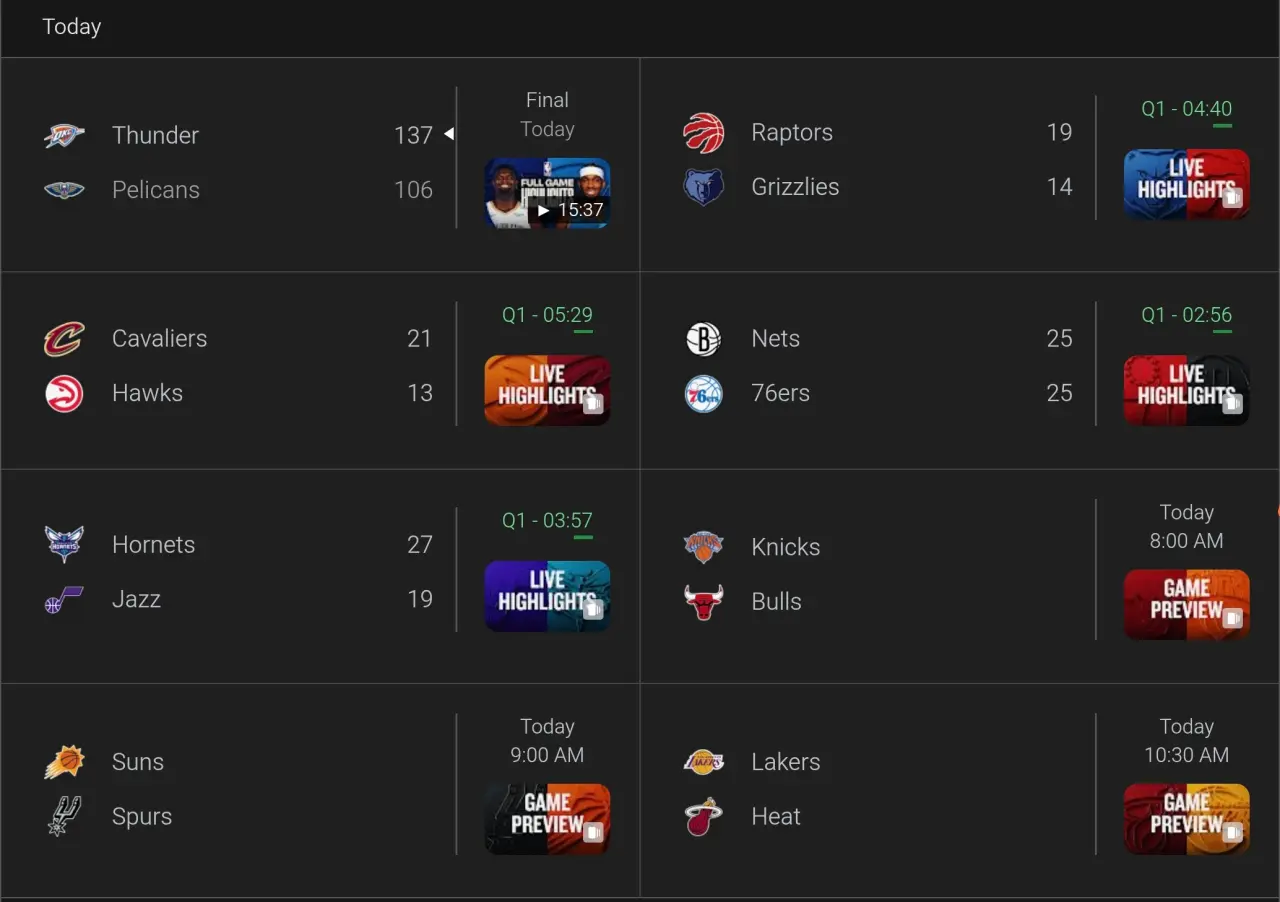
Task: Play Thunder vs Pelicans full game highlights
Action: [547, 193]
